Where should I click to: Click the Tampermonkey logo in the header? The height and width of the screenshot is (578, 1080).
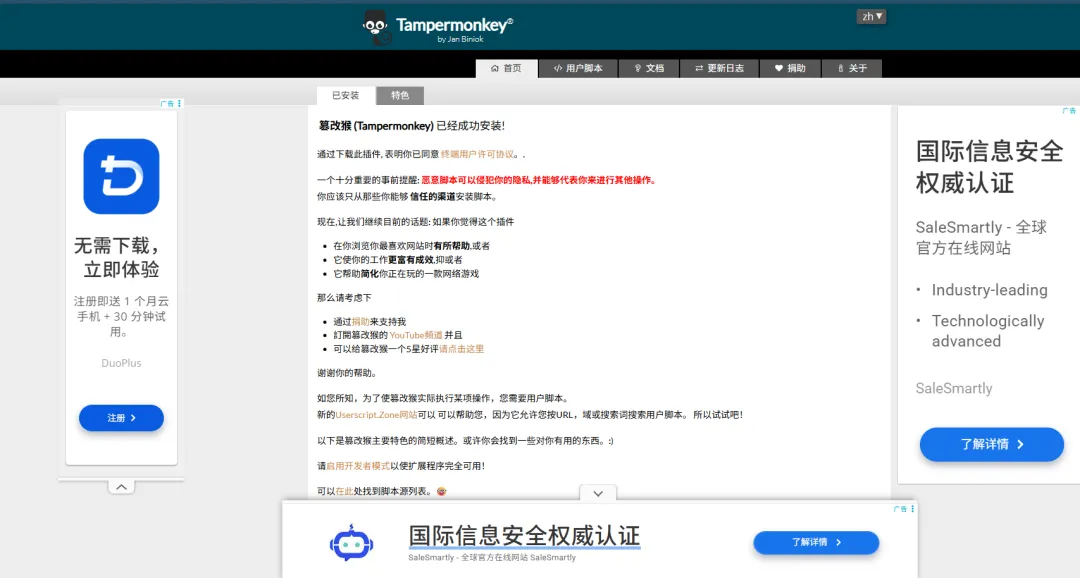tap(437, 28)
